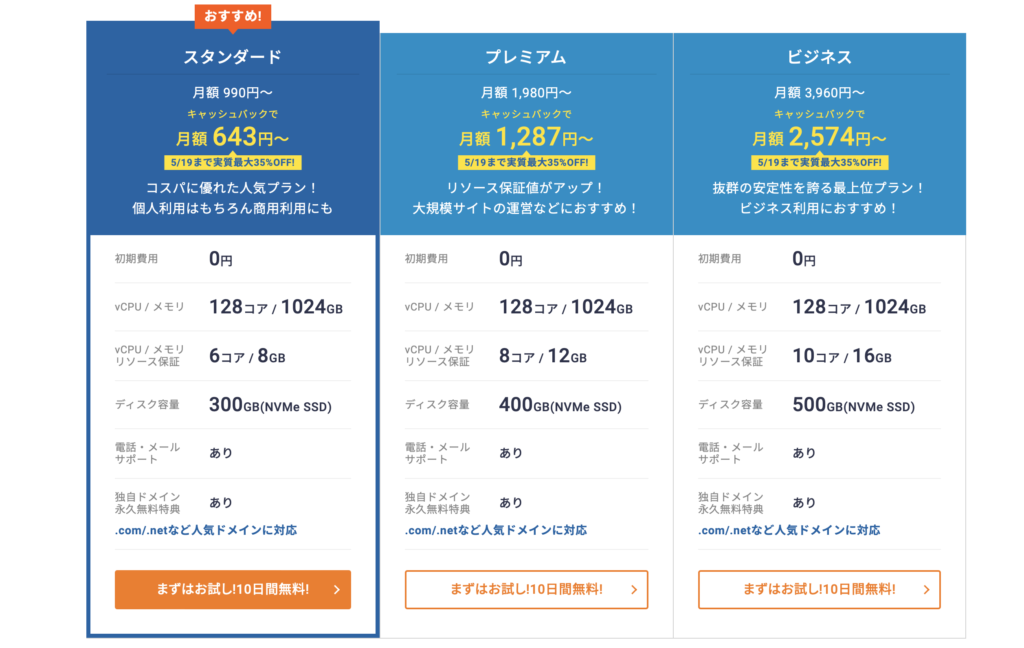Click Business plan's yellow 35%OFF label
Viewport: 1024px width, 648px height.
coord(819,162)
